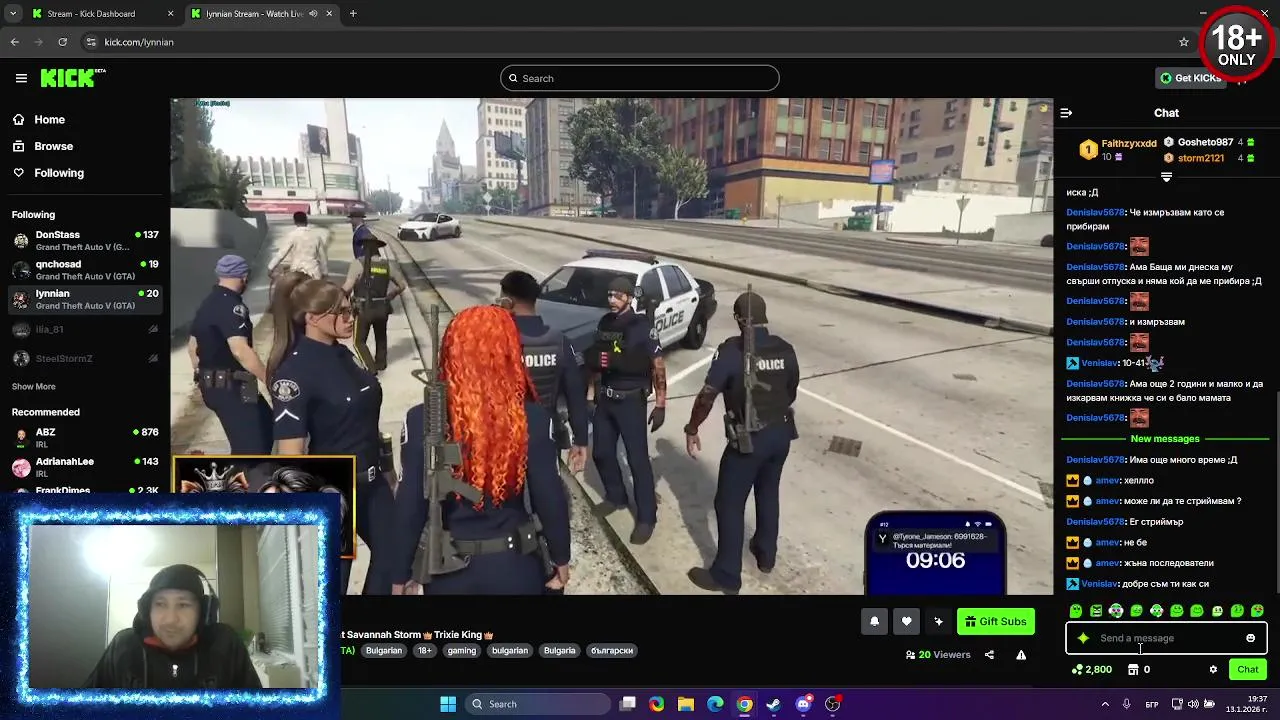Click Faithzyxxdd top gifter name
The height and width of the screenshot is (720, 1280).
1129,144
